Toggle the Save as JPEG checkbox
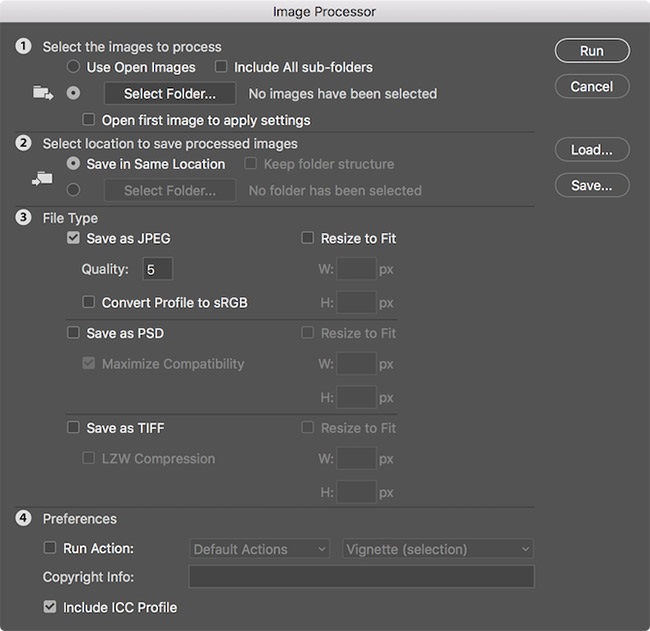 (x=73, y=239)
